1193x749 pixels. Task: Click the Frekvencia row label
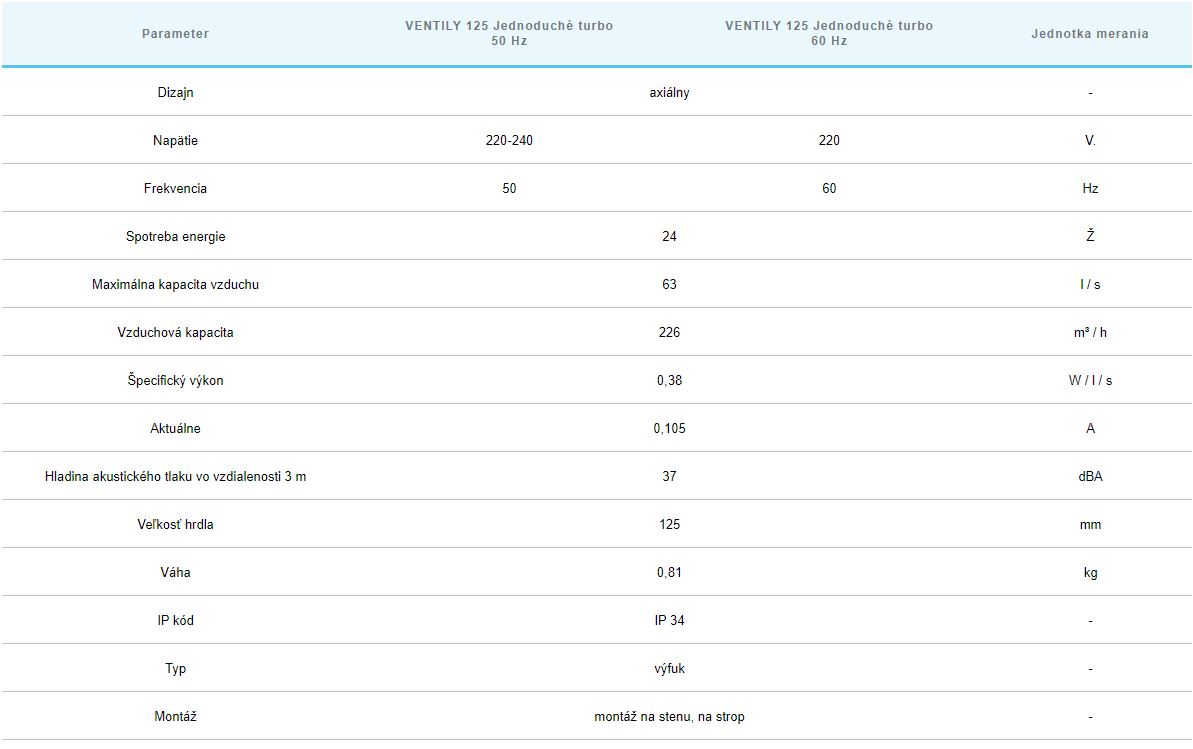175,189
